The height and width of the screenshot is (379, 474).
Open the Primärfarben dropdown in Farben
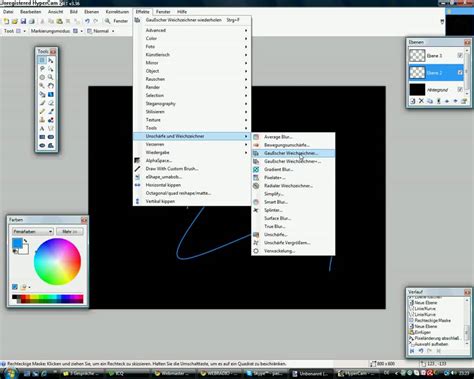(x=32, y=231)
